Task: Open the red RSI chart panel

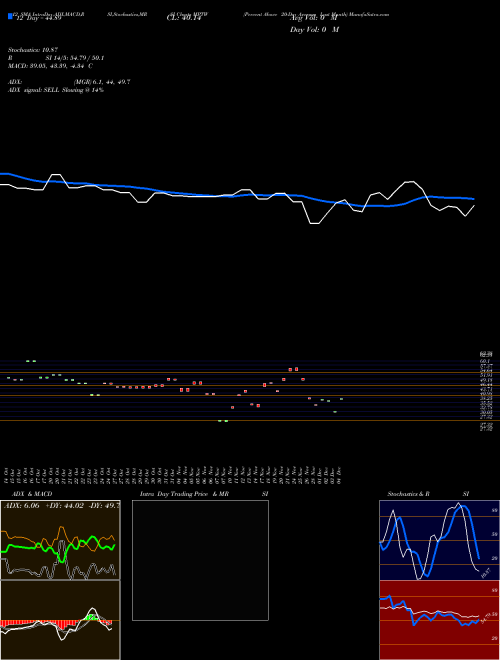Action: click(x=439, y=620)
